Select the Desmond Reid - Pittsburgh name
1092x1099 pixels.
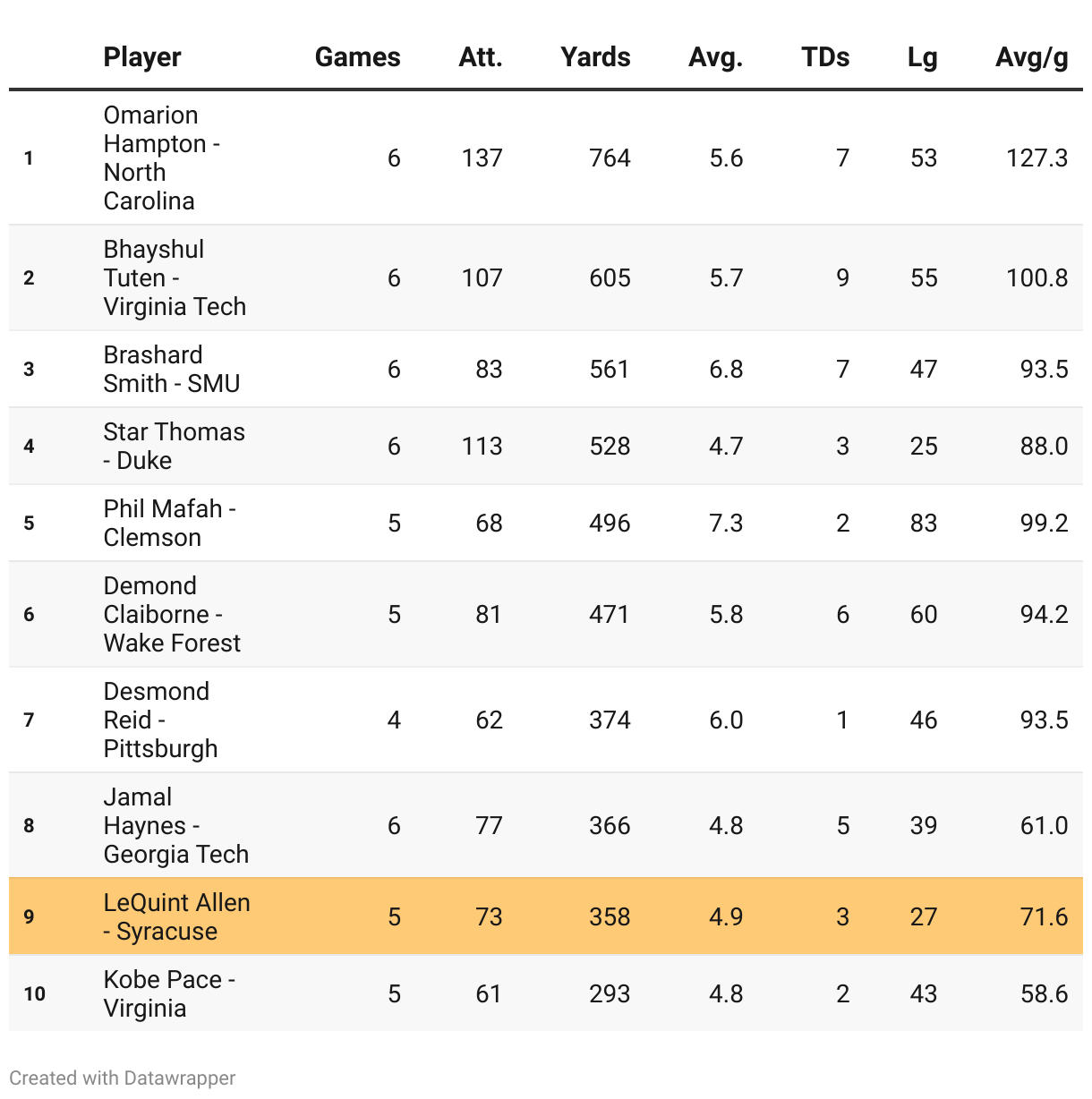(x=160, y=720)
